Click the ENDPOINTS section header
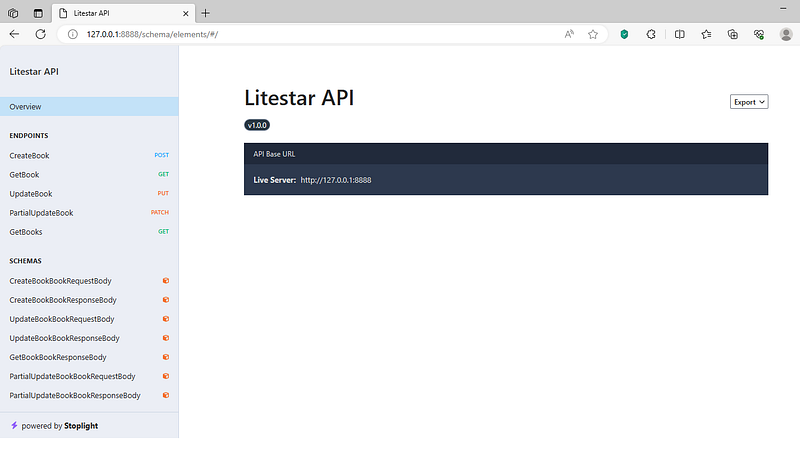800x455 pixels. [x=29, y=136]
